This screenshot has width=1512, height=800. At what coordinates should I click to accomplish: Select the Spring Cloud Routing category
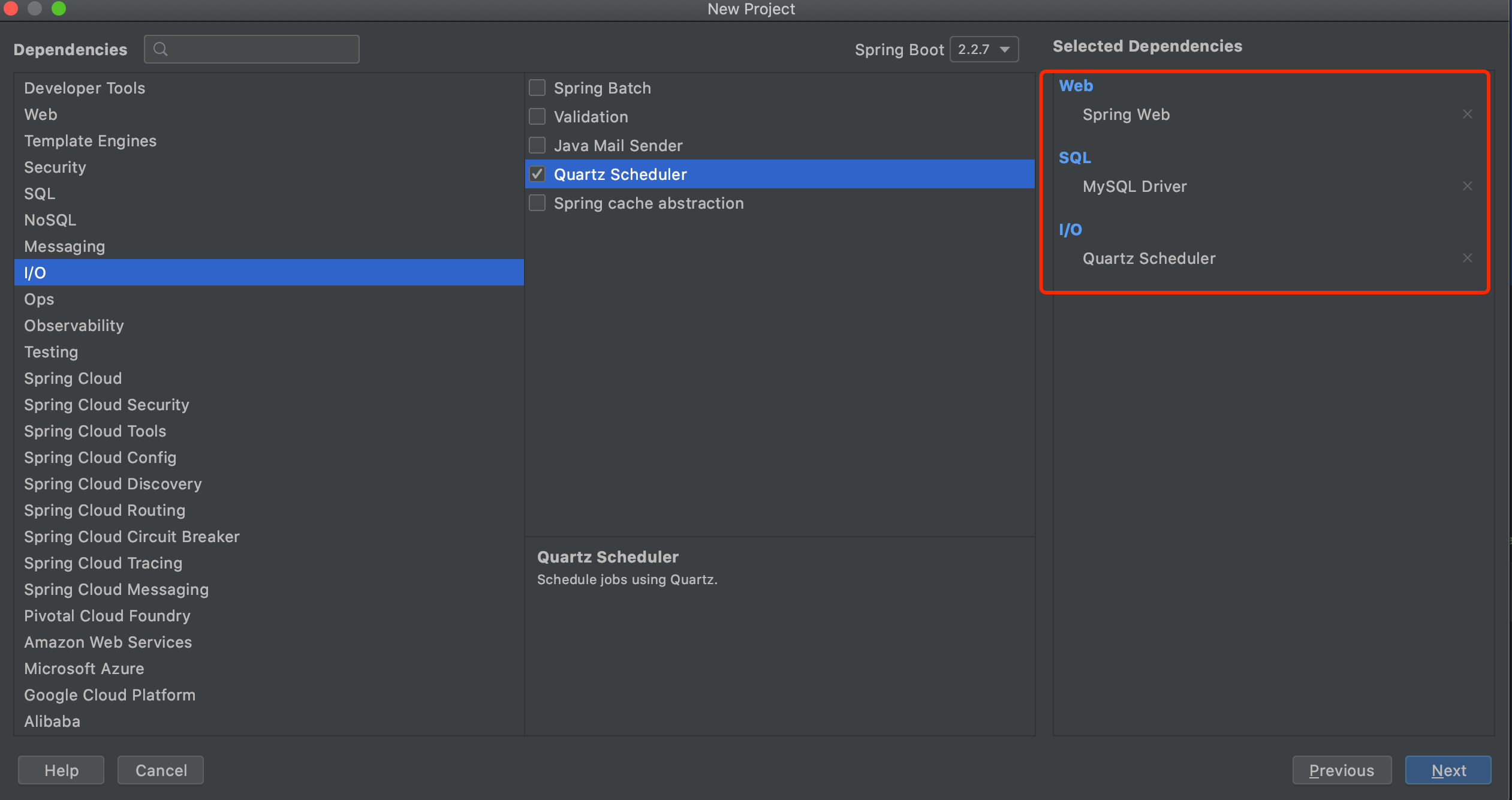tap(104, 510)
